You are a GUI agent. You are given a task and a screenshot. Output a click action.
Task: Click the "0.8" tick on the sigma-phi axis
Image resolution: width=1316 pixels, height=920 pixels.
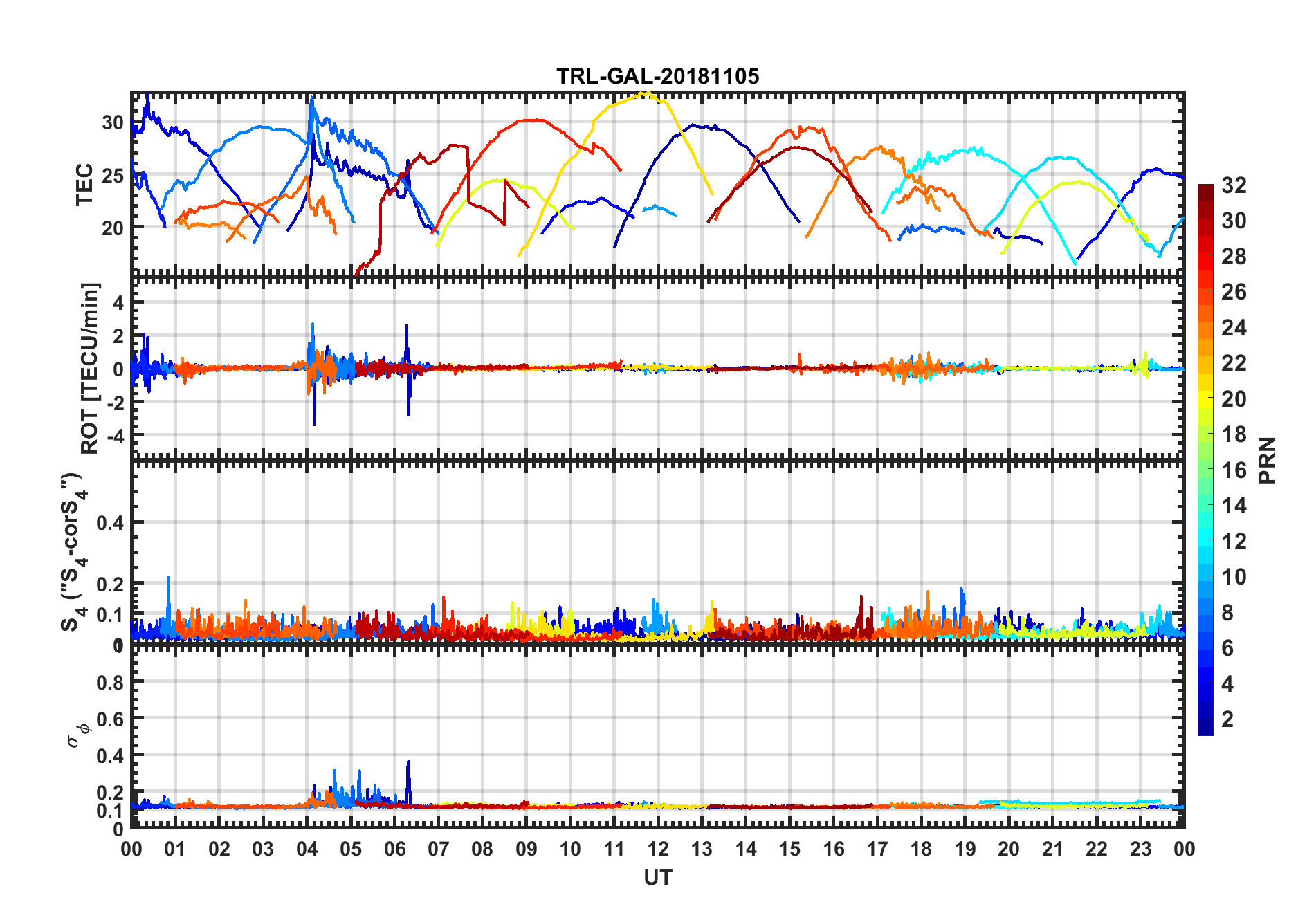110,683
